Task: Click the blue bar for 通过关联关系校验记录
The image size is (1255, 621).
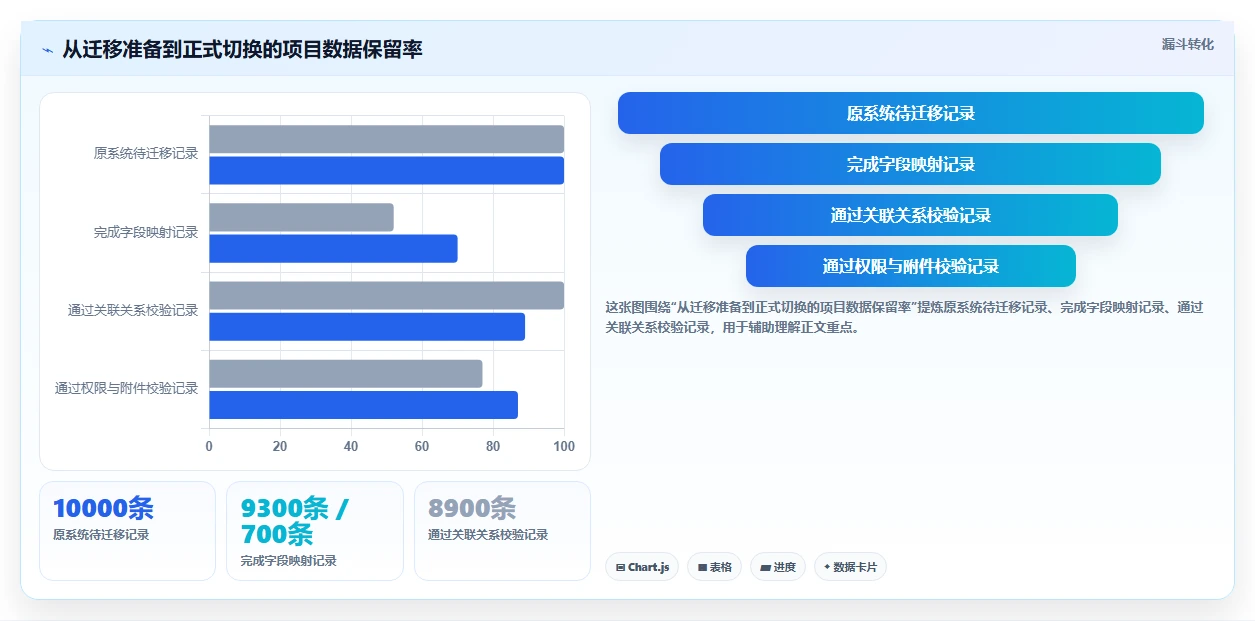Action: tap(367, 327)
